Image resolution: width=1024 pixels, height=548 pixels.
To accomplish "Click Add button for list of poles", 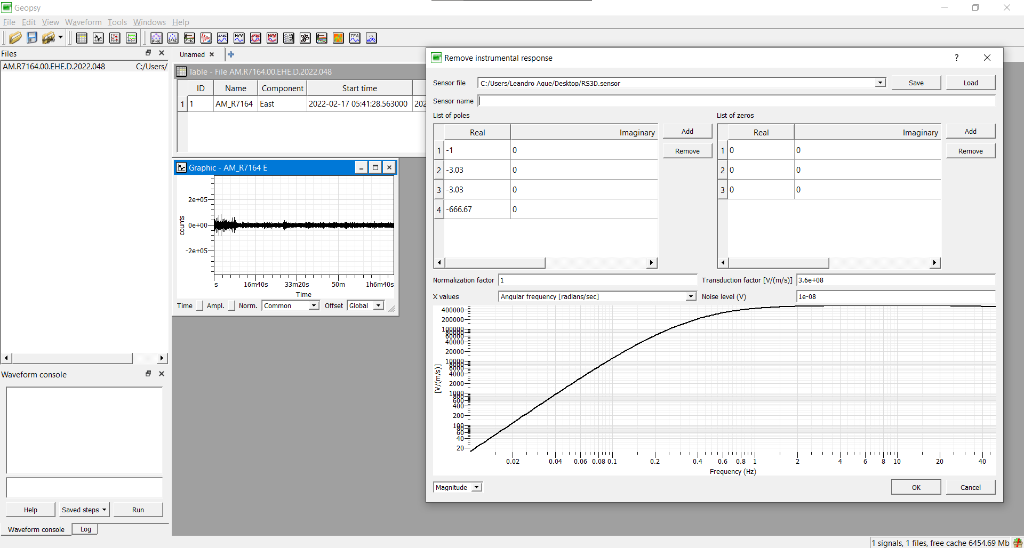I will (687, 132).
